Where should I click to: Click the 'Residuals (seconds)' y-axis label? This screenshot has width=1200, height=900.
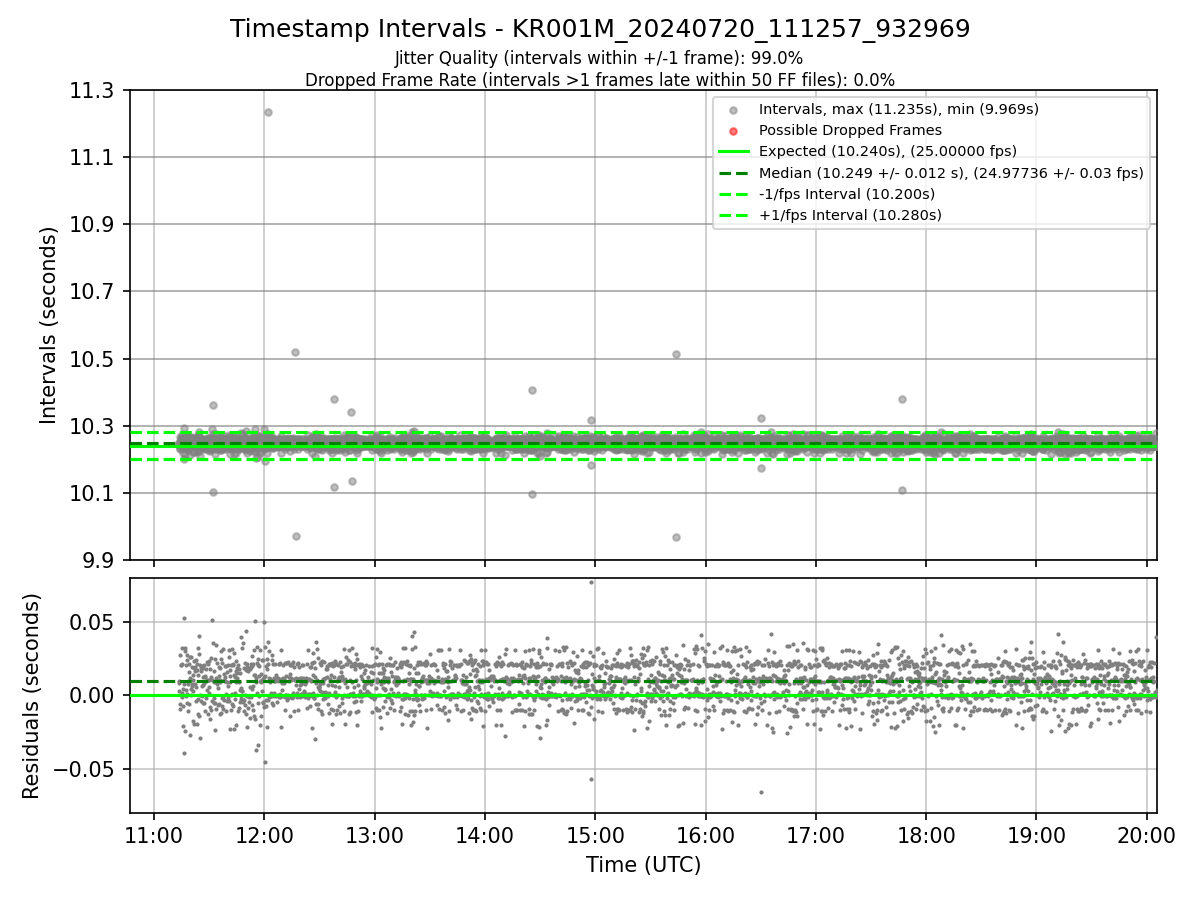31,696
